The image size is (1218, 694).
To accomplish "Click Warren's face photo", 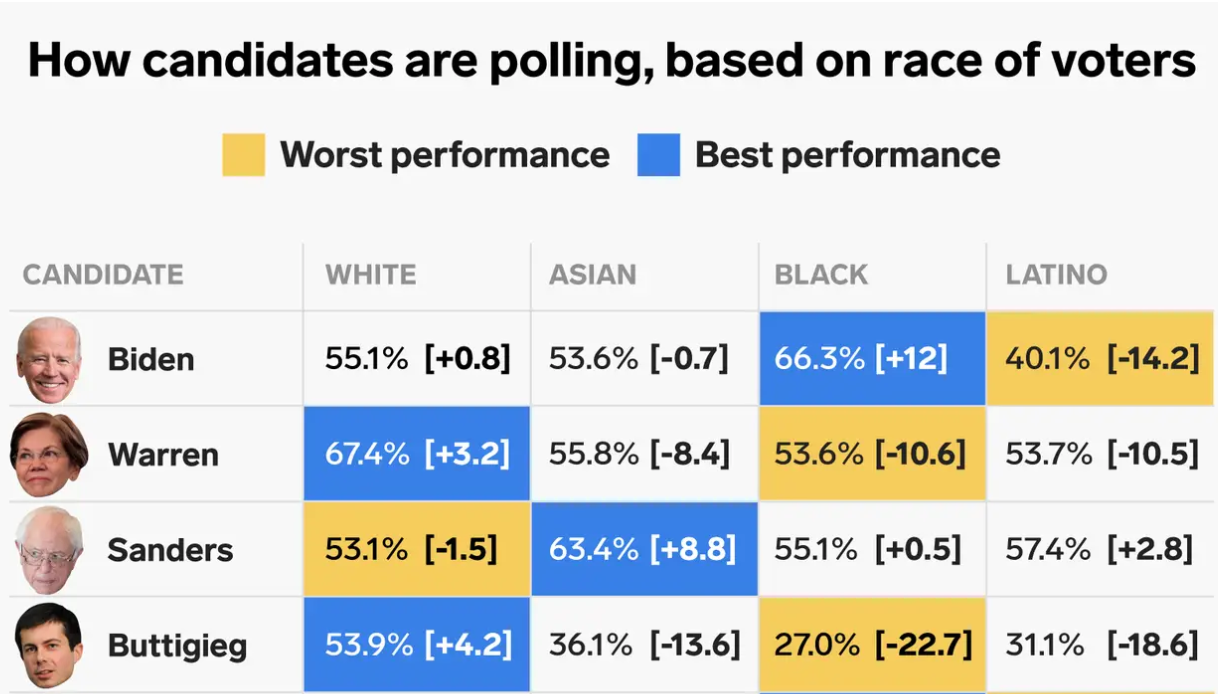I will [49, 454].
